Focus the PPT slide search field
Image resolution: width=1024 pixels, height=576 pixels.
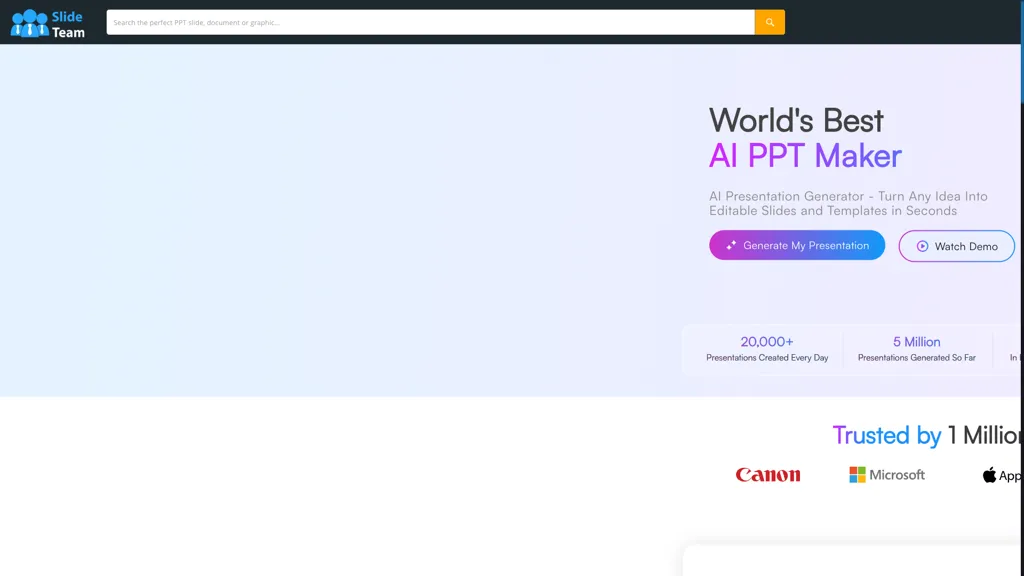click(x=430, y=22)
